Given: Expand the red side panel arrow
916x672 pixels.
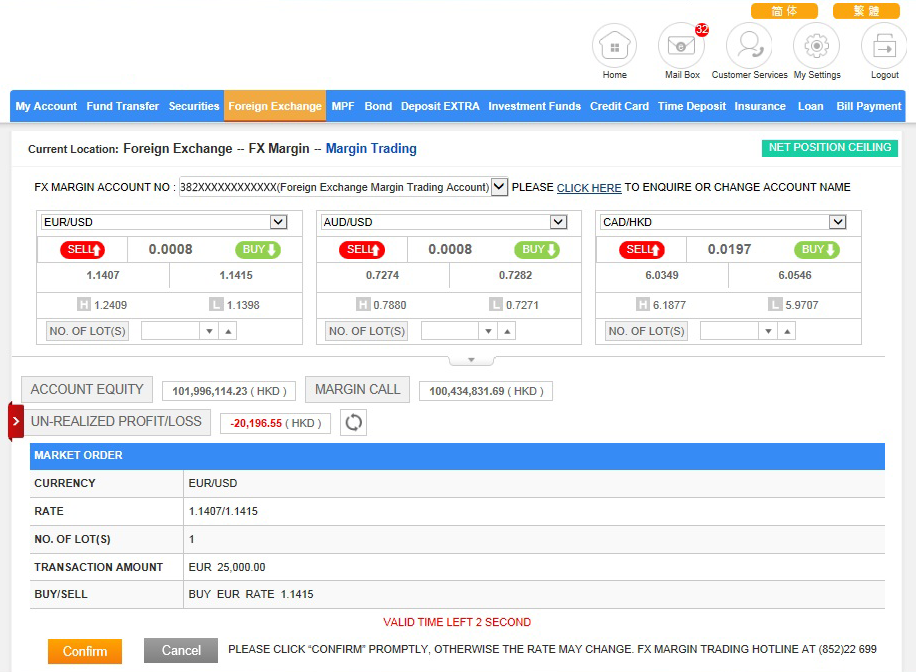Looking at the screenshot, I should pos(15,421).
